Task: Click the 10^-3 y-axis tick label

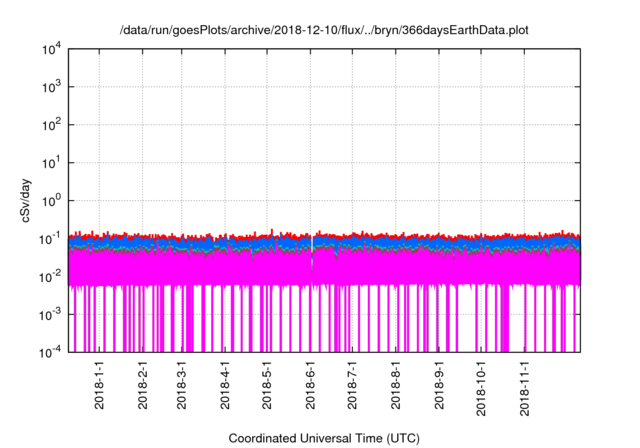Action: click(50, 315)
